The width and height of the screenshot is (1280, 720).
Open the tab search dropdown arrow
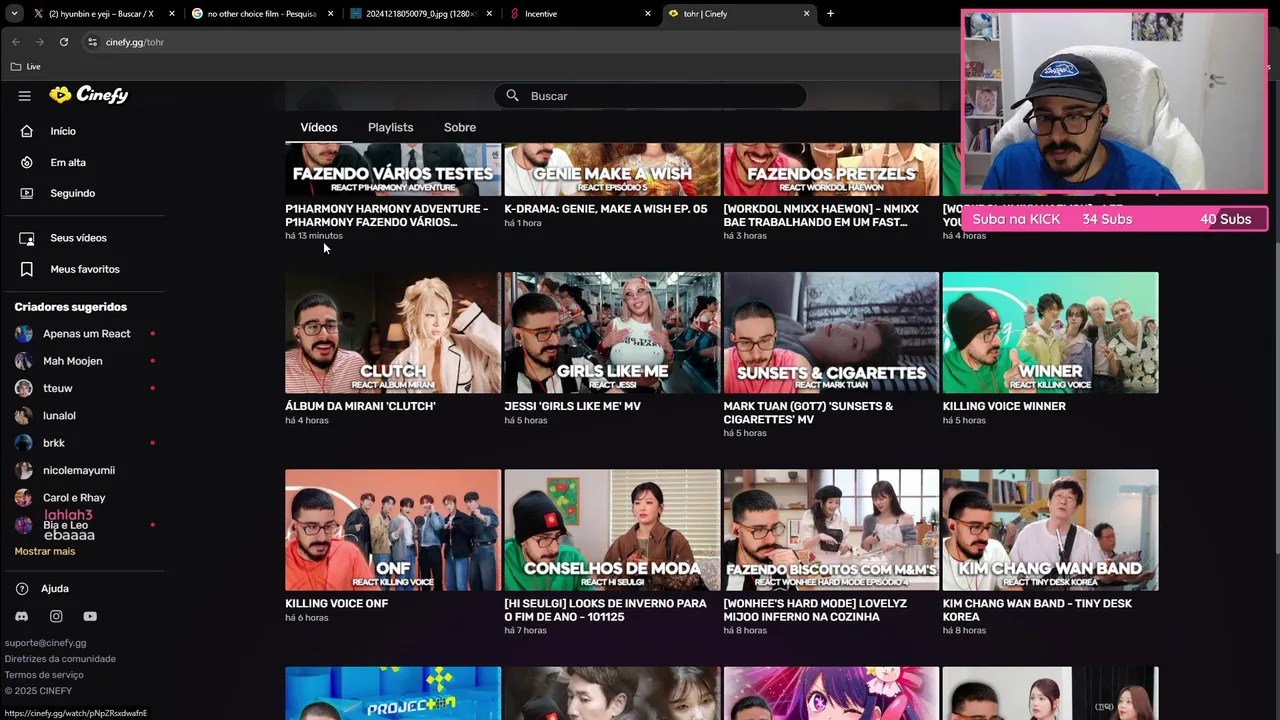click(14, 14)
